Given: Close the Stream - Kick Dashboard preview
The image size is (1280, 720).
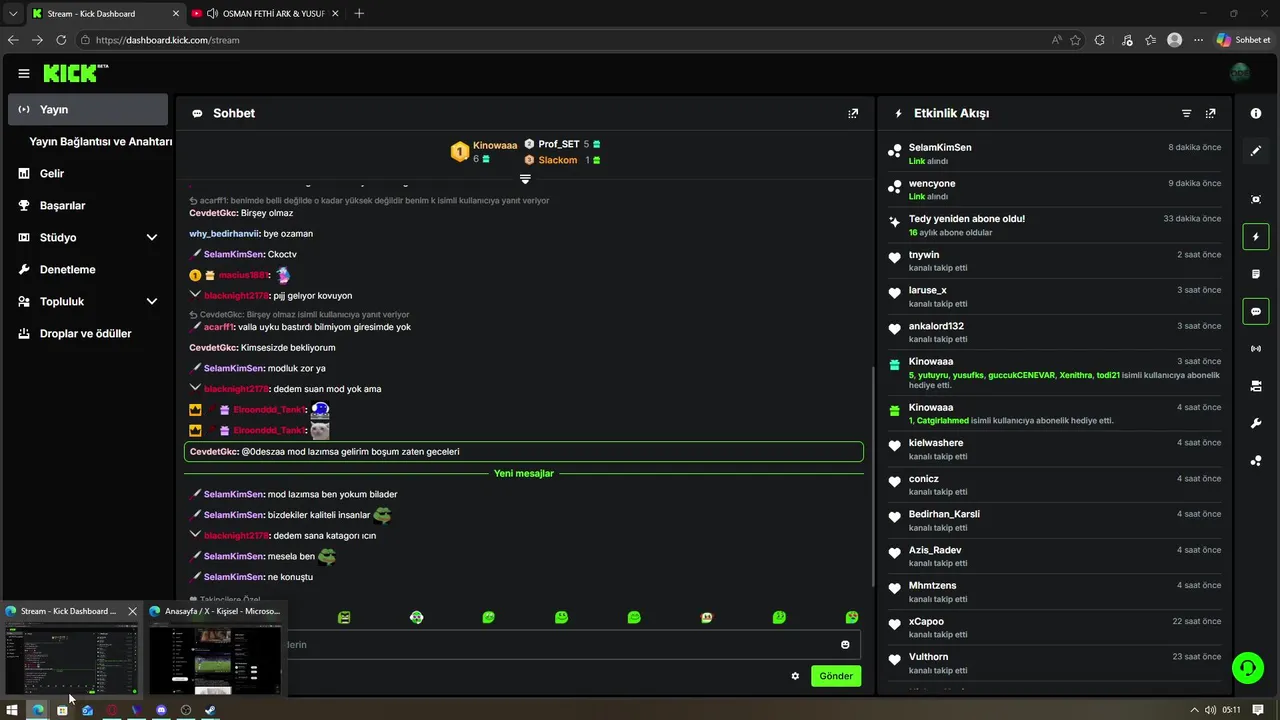Looking at the screenshot, I should (132, 611).
